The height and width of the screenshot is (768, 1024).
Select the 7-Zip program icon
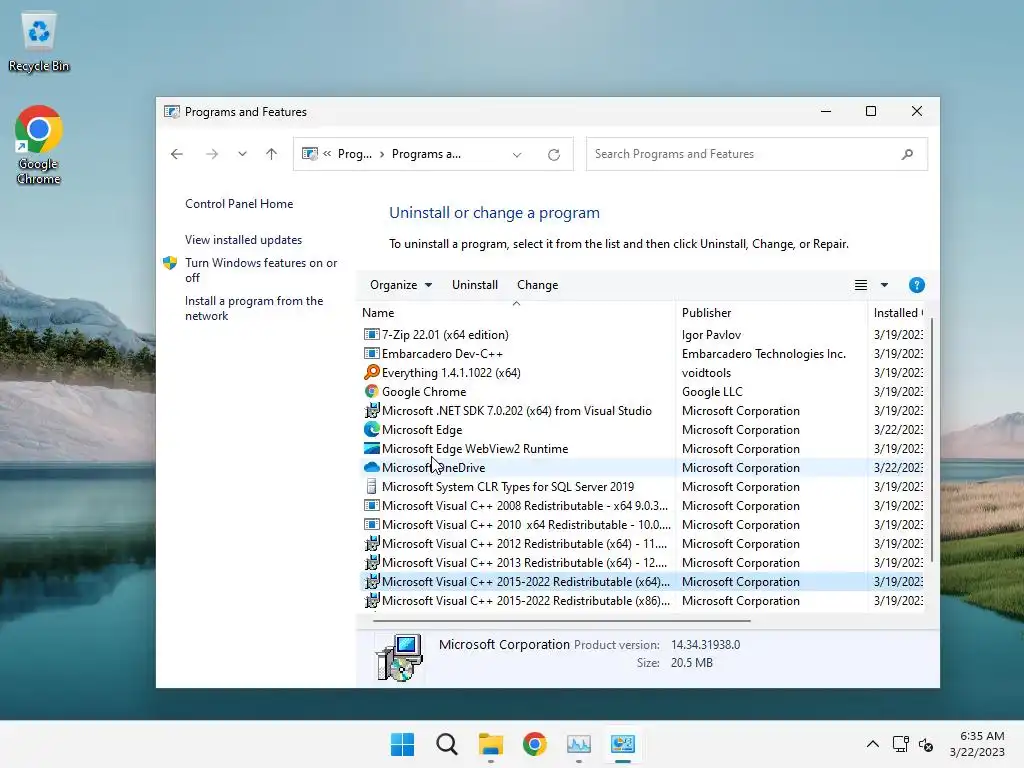pyautogui.click(x=372, y=334)
